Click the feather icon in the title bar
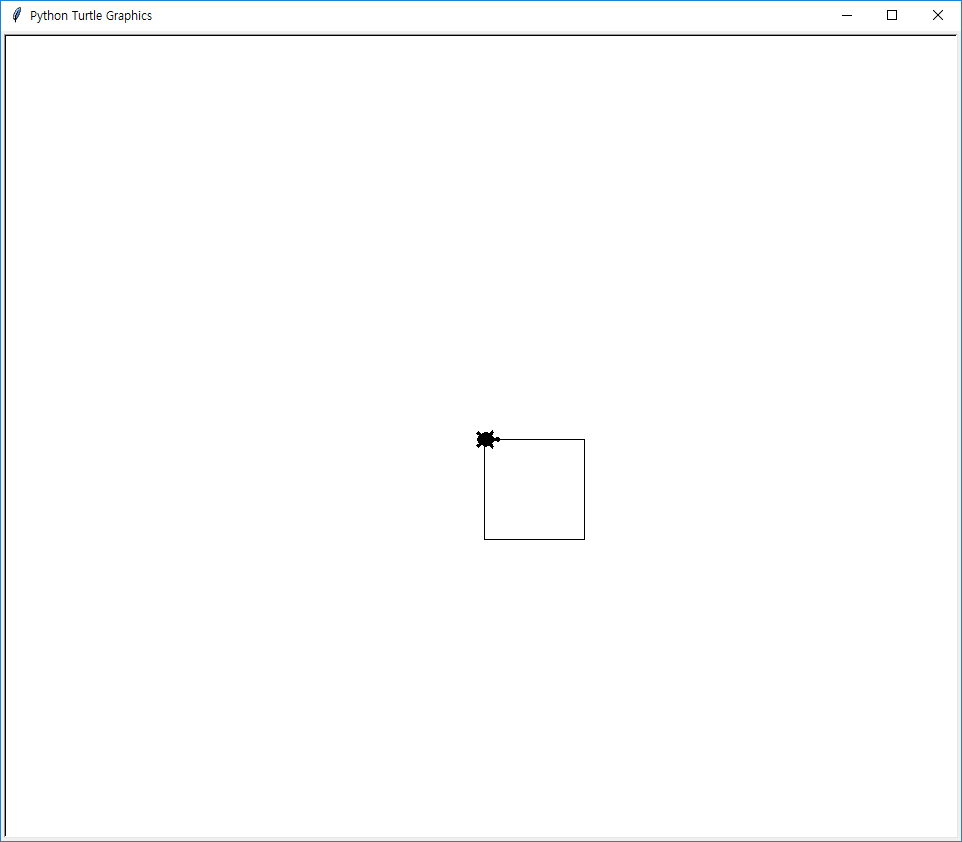This screenshot has height=842, width=962. pos(17,15)
